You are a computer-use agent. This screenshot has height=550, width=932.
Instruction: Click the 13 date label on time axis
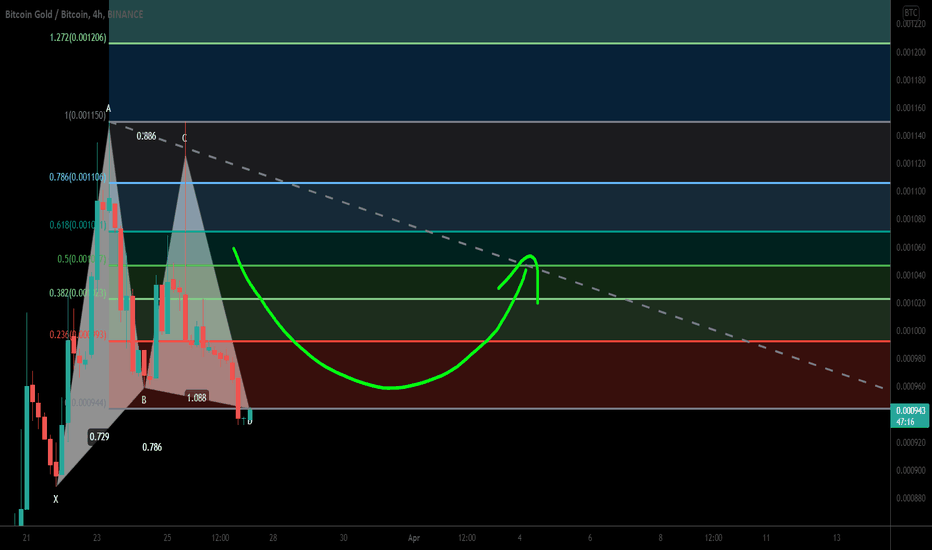click(x=836, y=538)
